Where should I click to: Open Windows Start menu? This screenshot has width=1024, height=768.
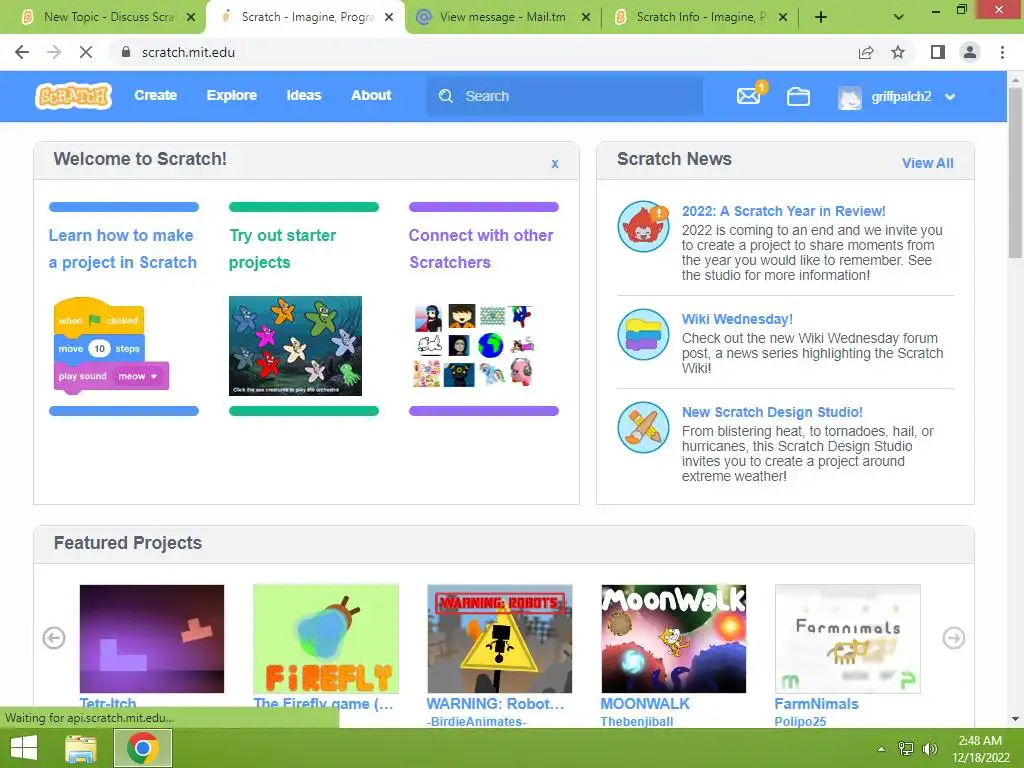click(x=24, y=748)
